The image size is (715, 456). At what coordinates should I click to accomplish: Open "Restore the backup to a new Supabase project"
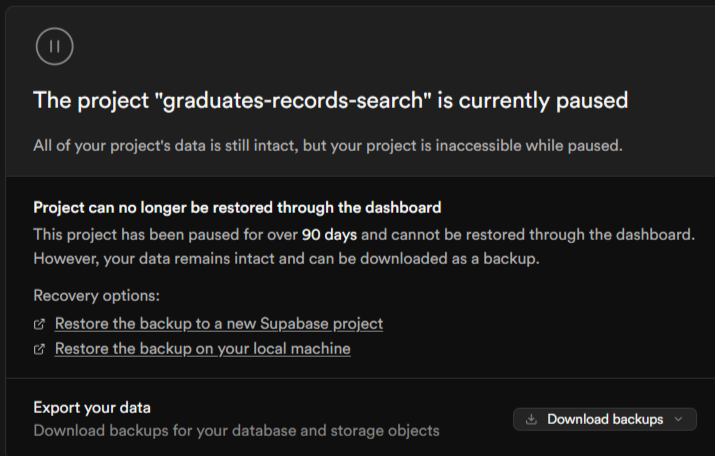(218, 324)
